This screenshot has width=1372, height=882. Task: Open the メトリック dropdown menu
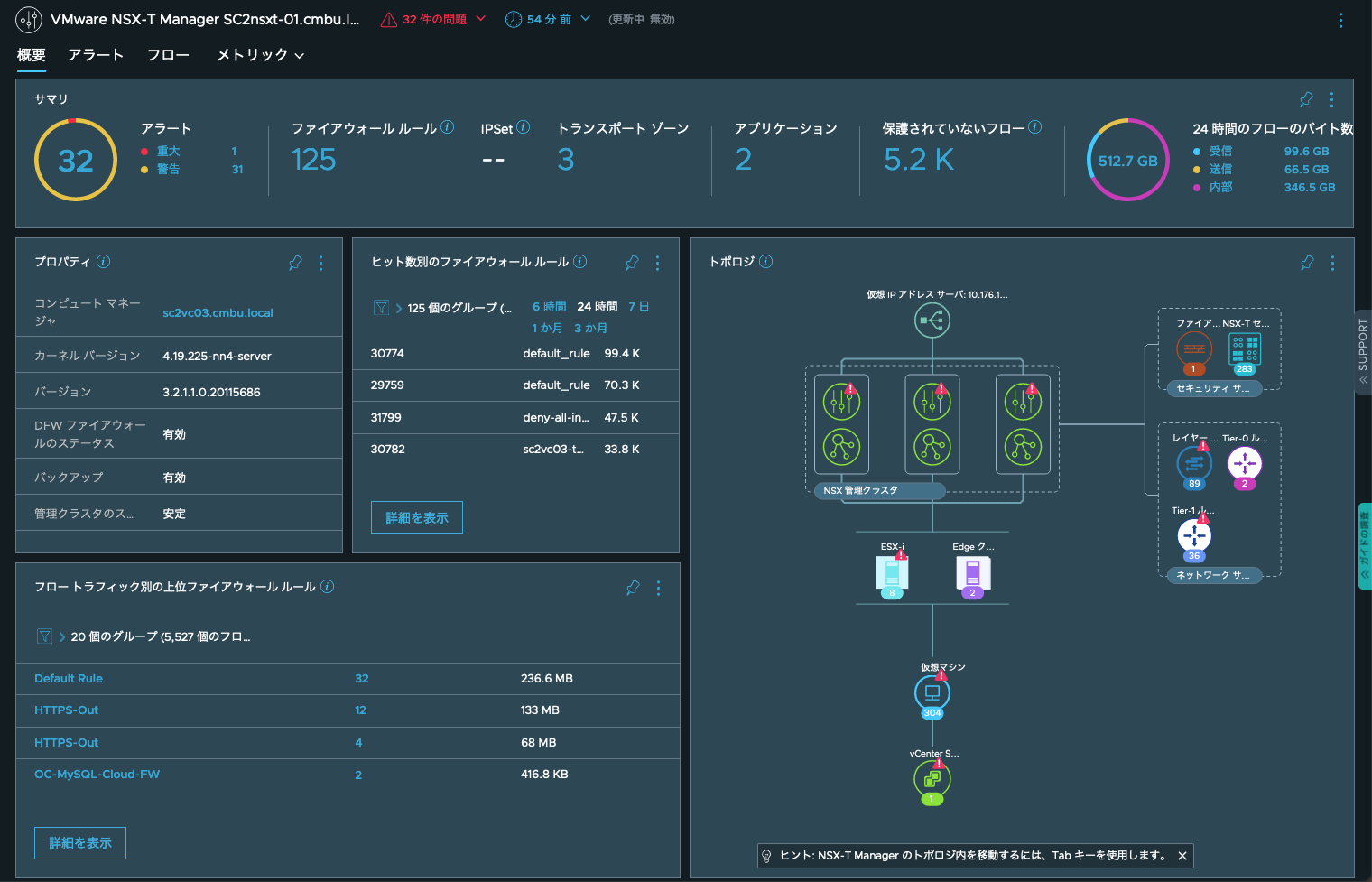(260, 55)
